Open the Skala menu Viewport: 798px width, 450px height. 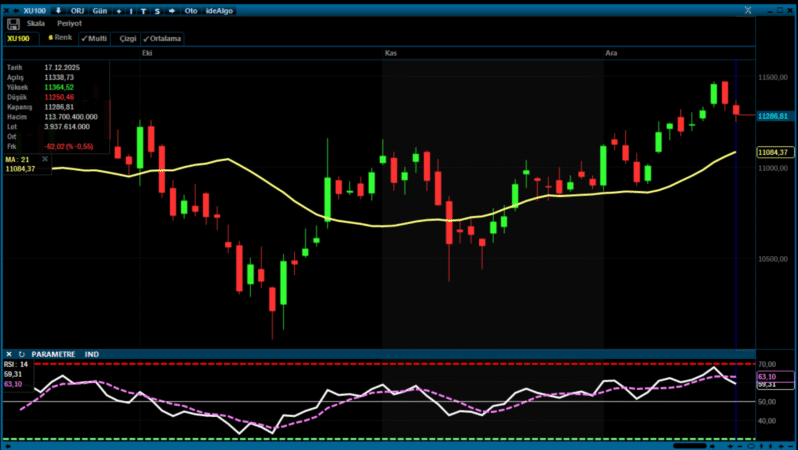click(x=36, y=23)
